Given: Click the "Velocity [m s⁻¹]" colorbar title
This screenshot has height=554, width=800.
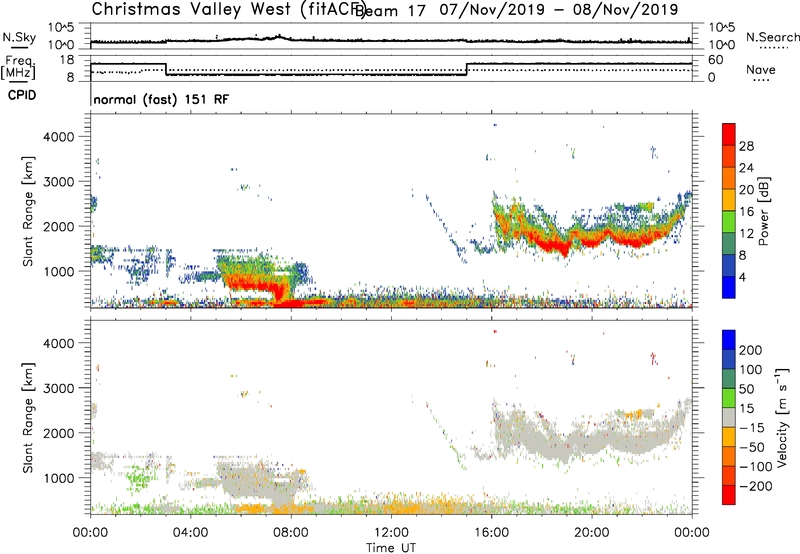Looking at the screenshot, I should point(782,417).
